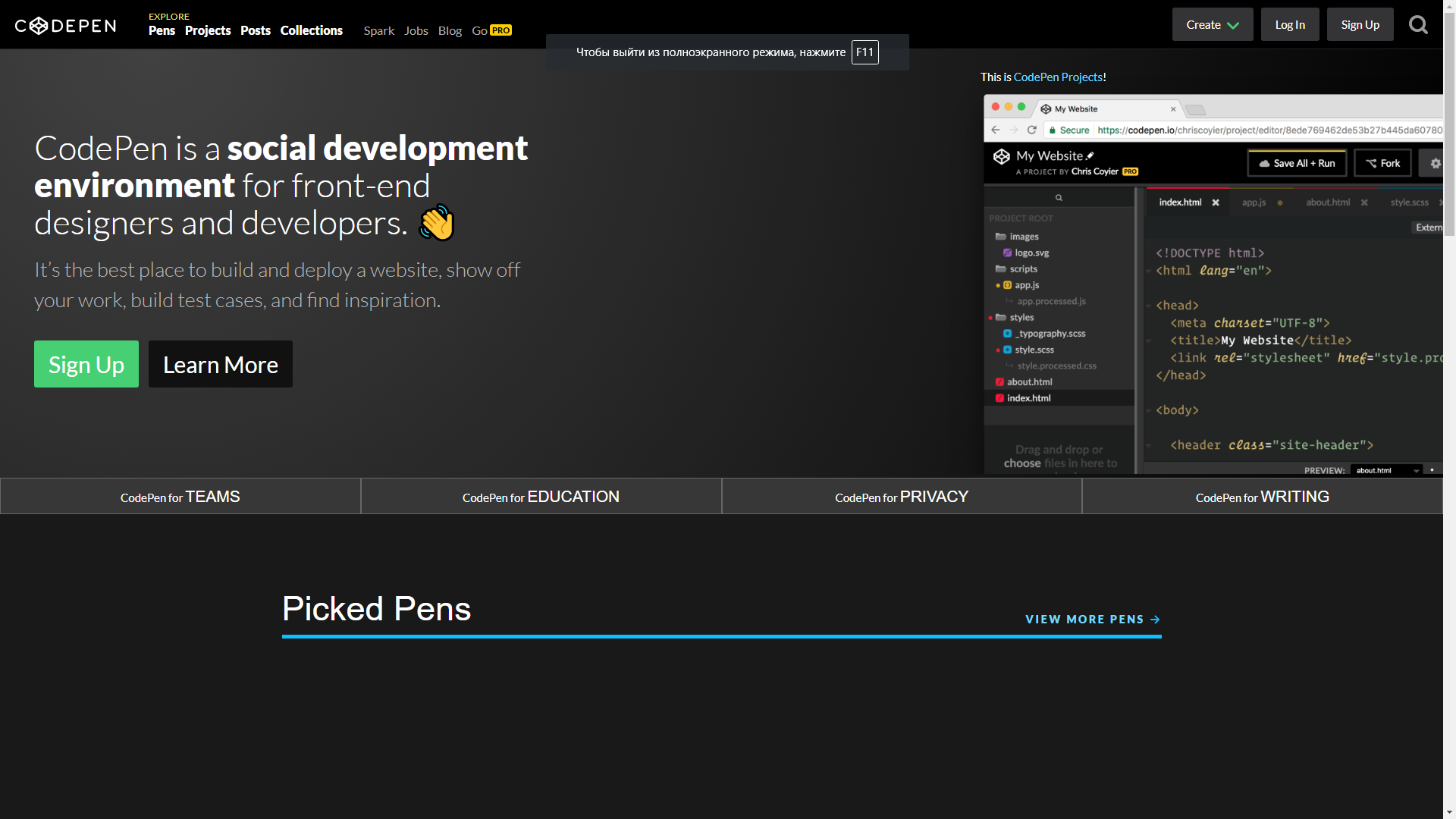Select CodePen for EDUCATION tab

(x=541, y=497)
